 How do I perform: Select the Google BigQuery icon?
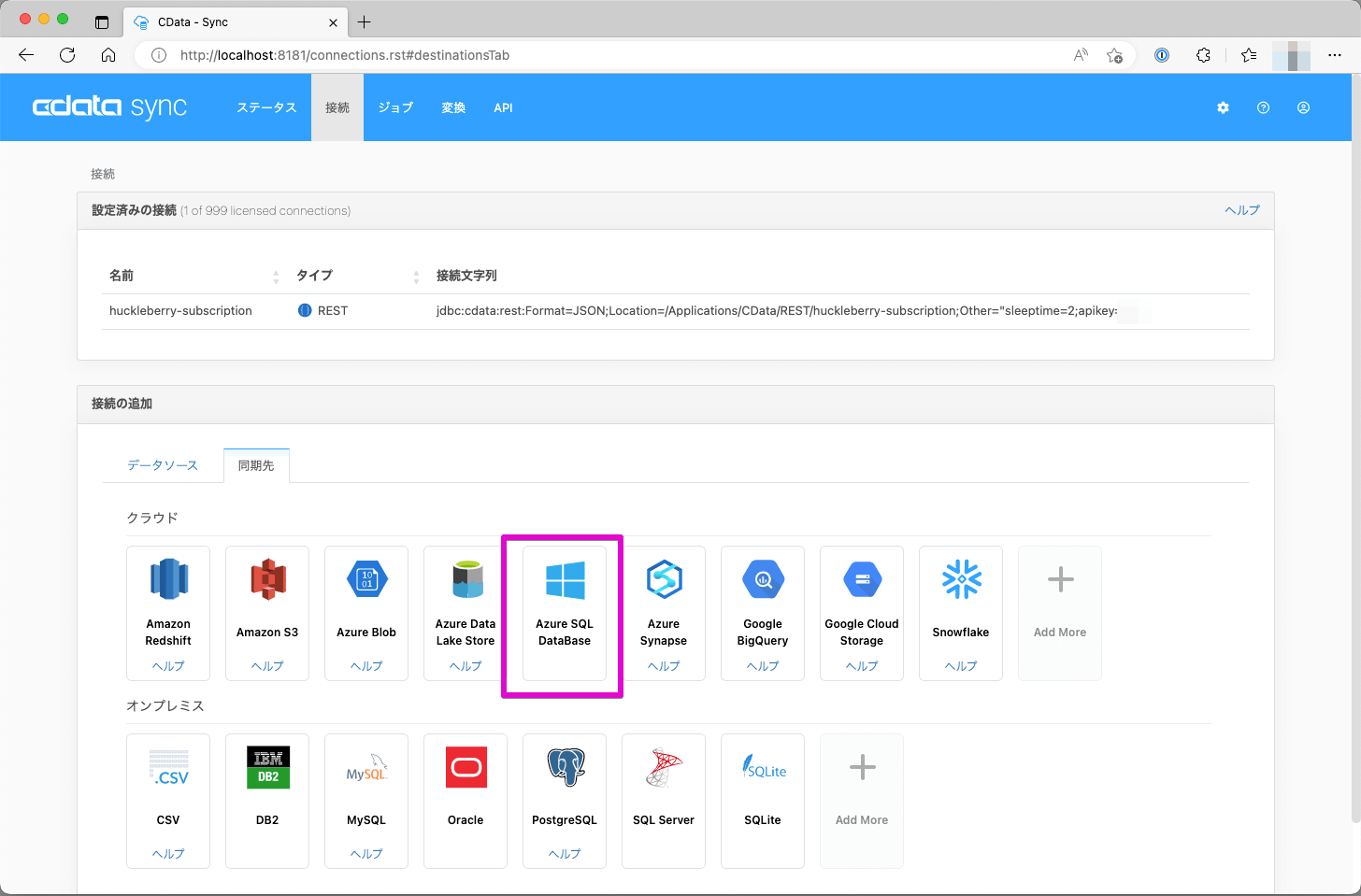[x=763, y=579]
